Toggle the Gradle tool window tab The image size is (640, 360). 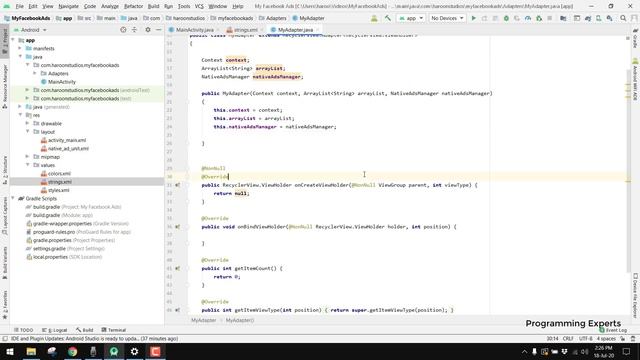635,39
